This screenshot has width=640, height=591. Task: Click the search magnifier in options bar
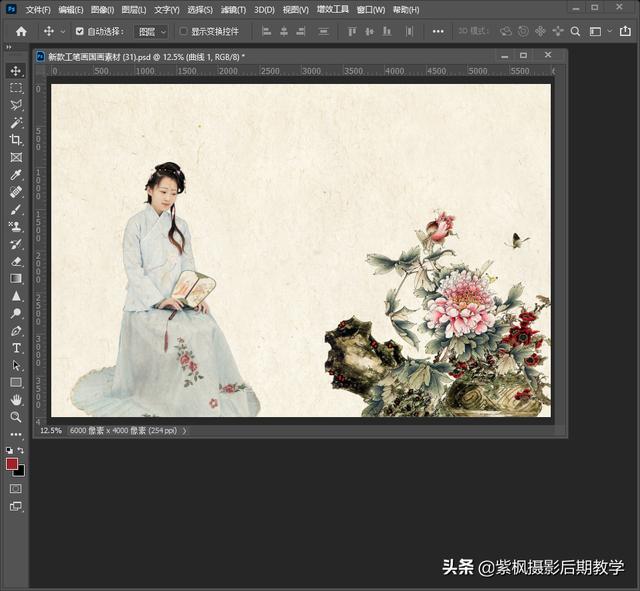pos(575,31)
